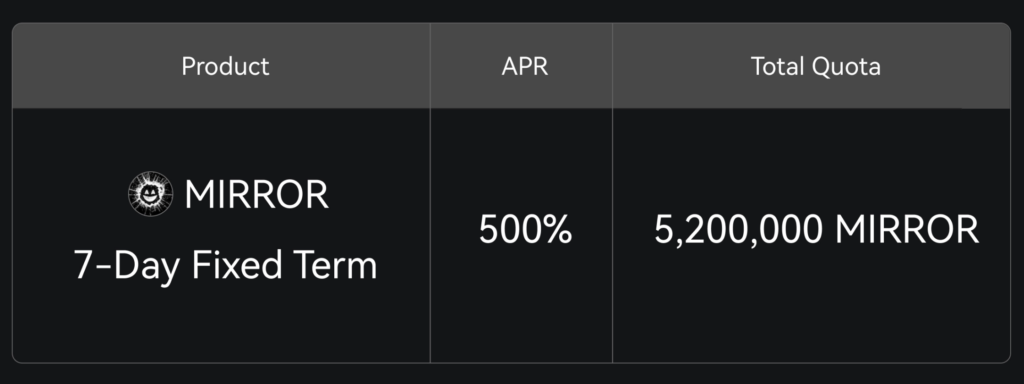The width and height of the screenshot is (1024, 384).
Task: Click empty space below 500% in the APR cell
Action: [521, 307]
